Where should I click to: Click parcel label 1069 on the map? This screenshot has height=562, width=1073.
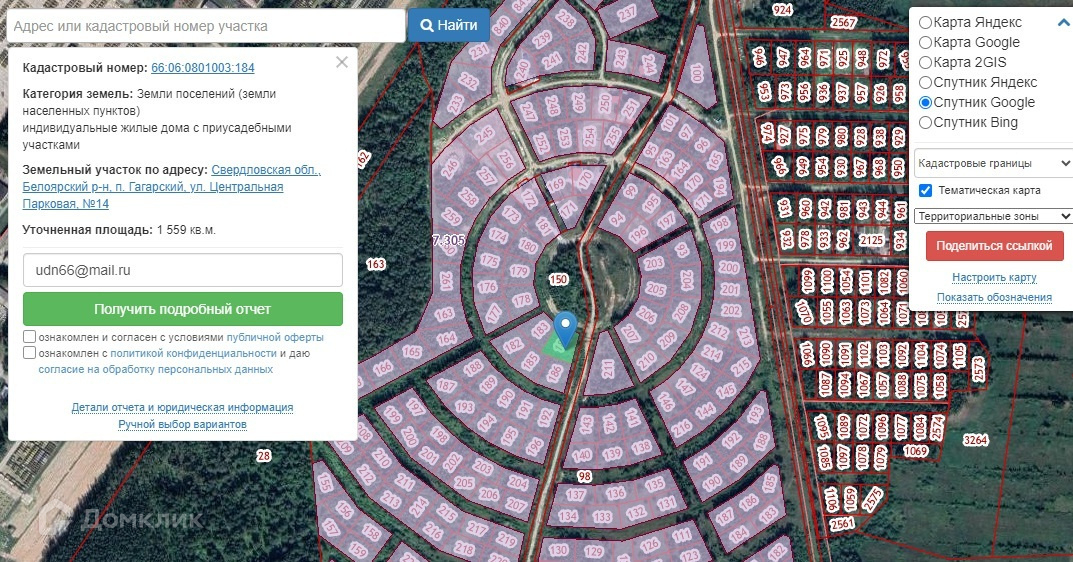[x=916, y=451]
